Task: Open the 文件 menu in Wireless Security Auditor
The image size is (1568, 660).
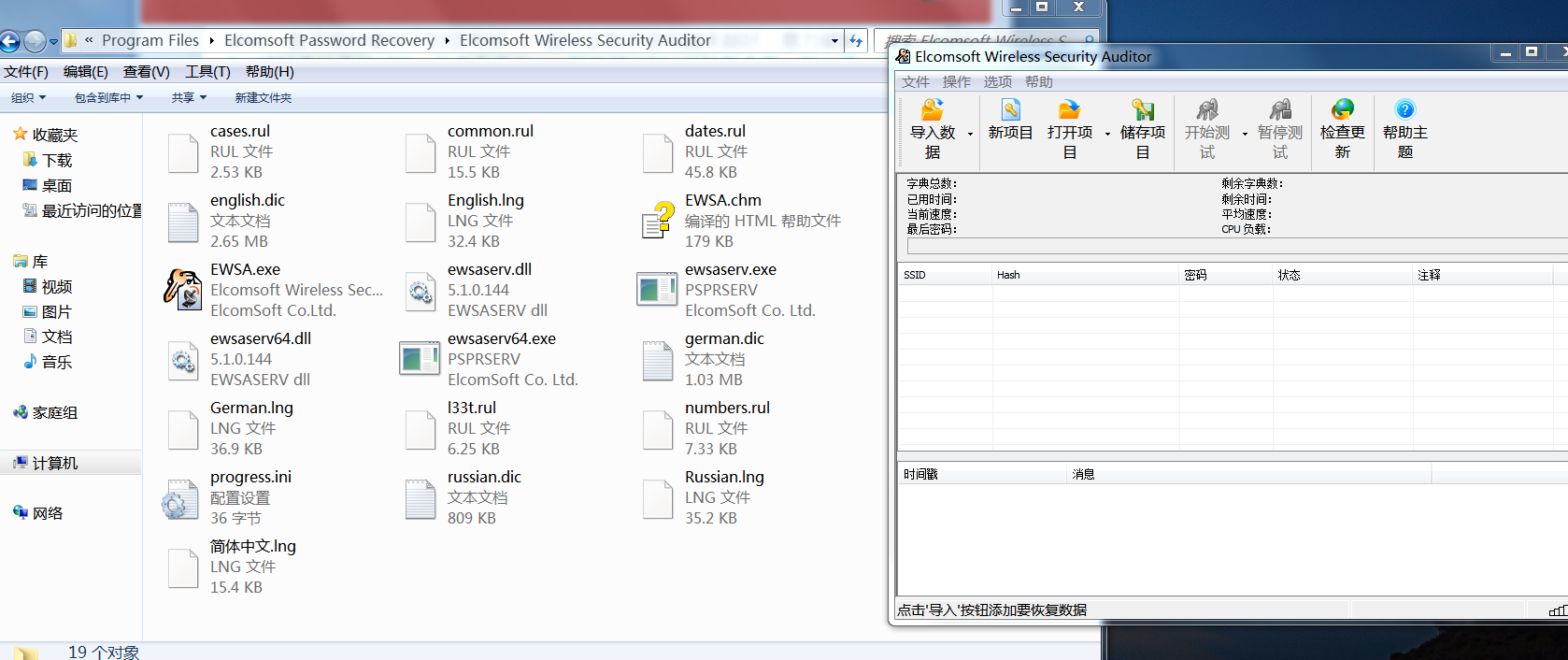Action: click(916, 82)
